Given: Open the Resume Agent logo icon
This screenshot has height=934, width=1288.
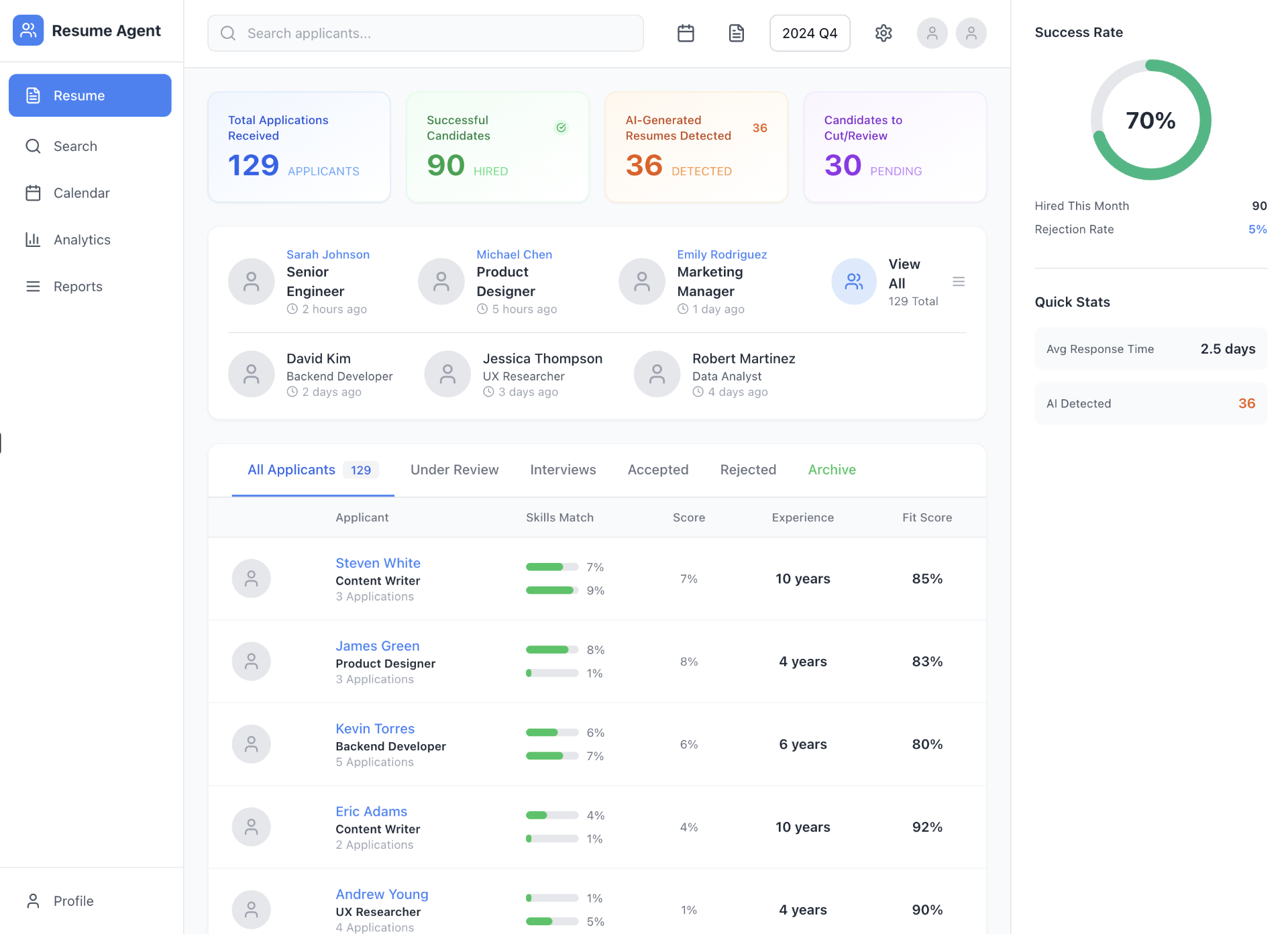Looking at the screenshot, I should (28, 30).
